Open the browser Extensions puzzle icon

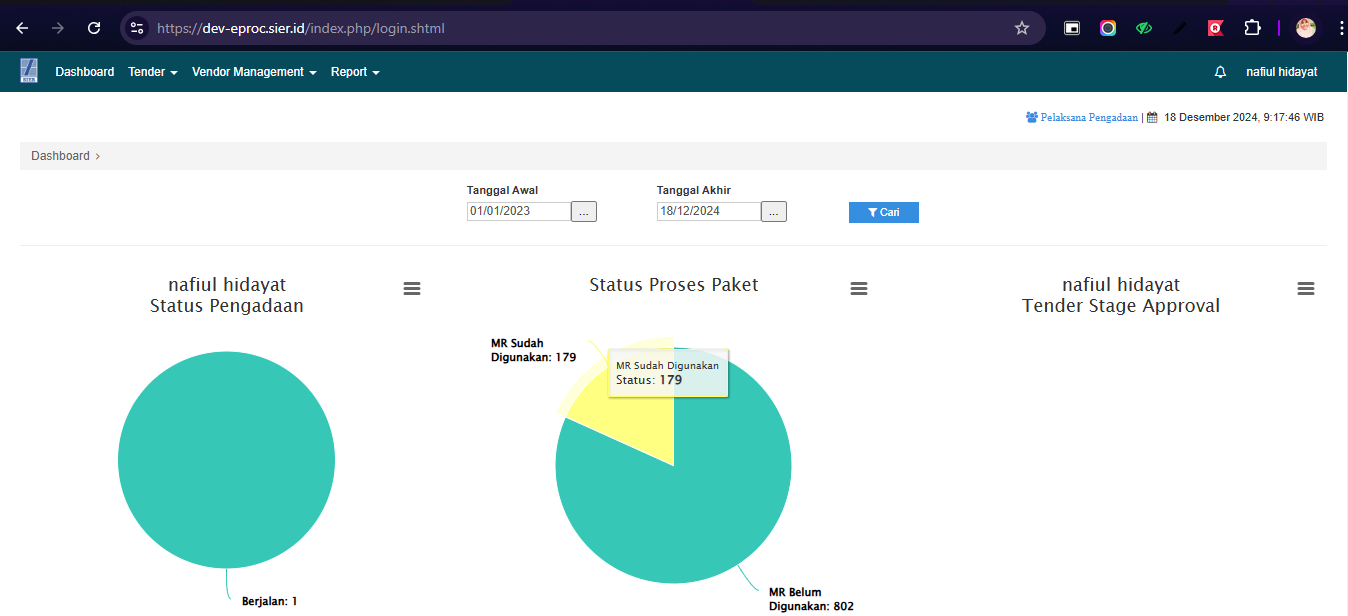point(1252,28)
